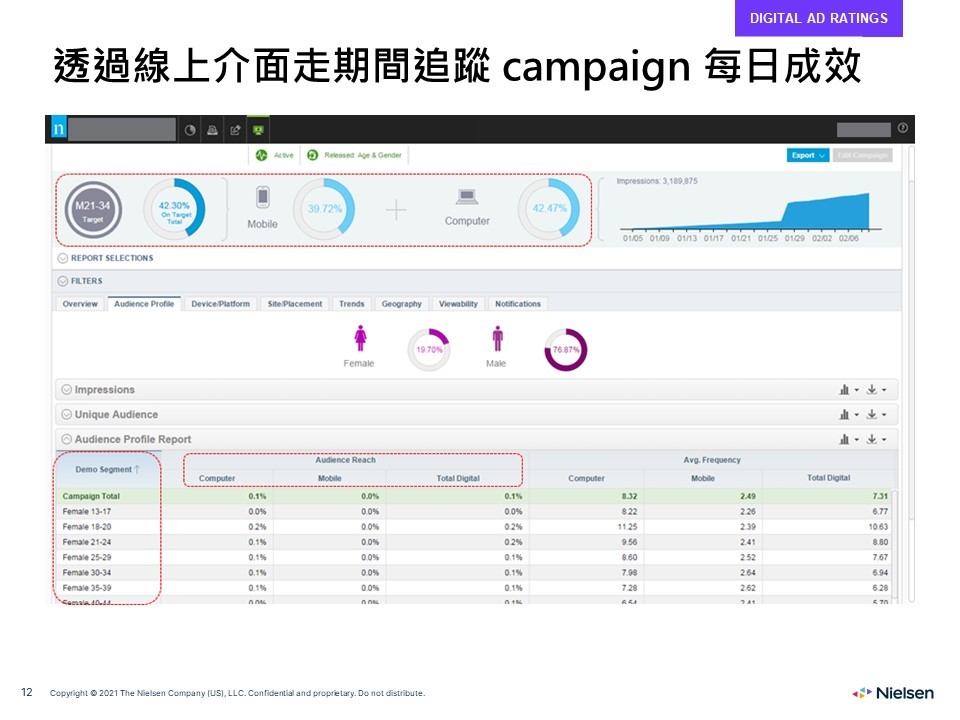
Task: Click the 42.30% On Target donut
Action: (x=174, y=209)
